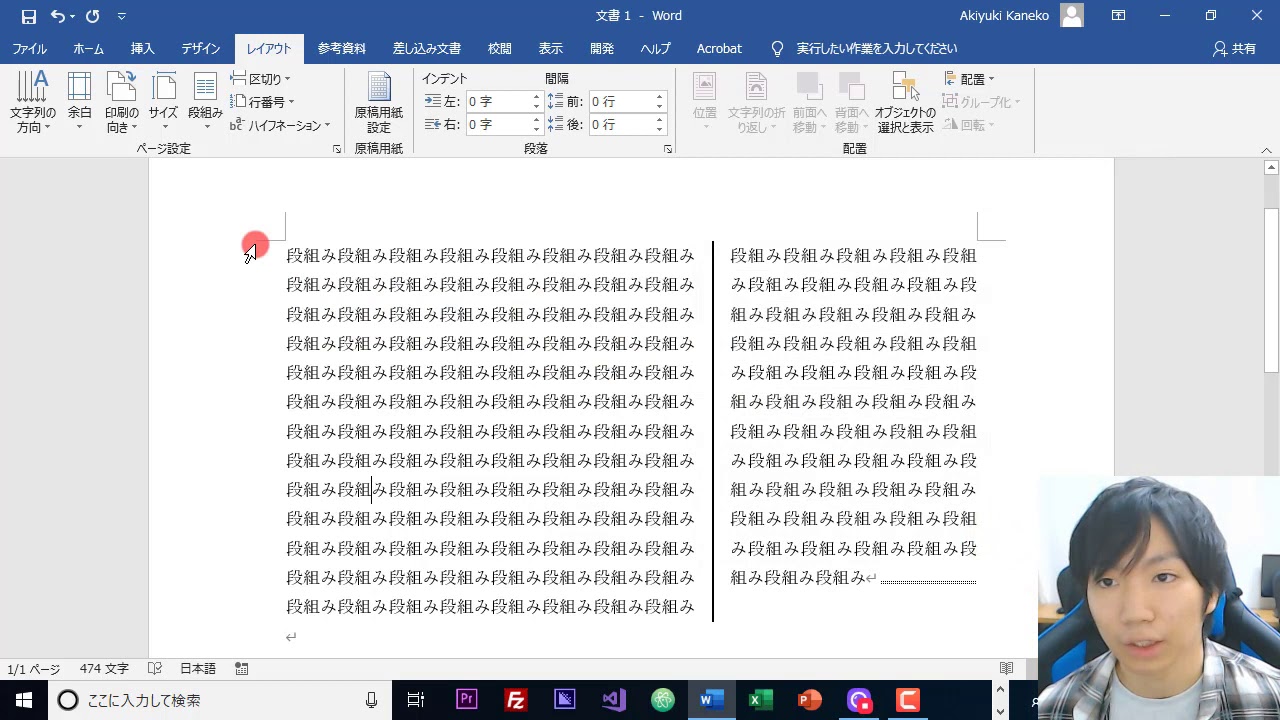Click the spacing 前 value field
Screen dimensions: 1280x720
pyautogui.click(x=620, y=101)
